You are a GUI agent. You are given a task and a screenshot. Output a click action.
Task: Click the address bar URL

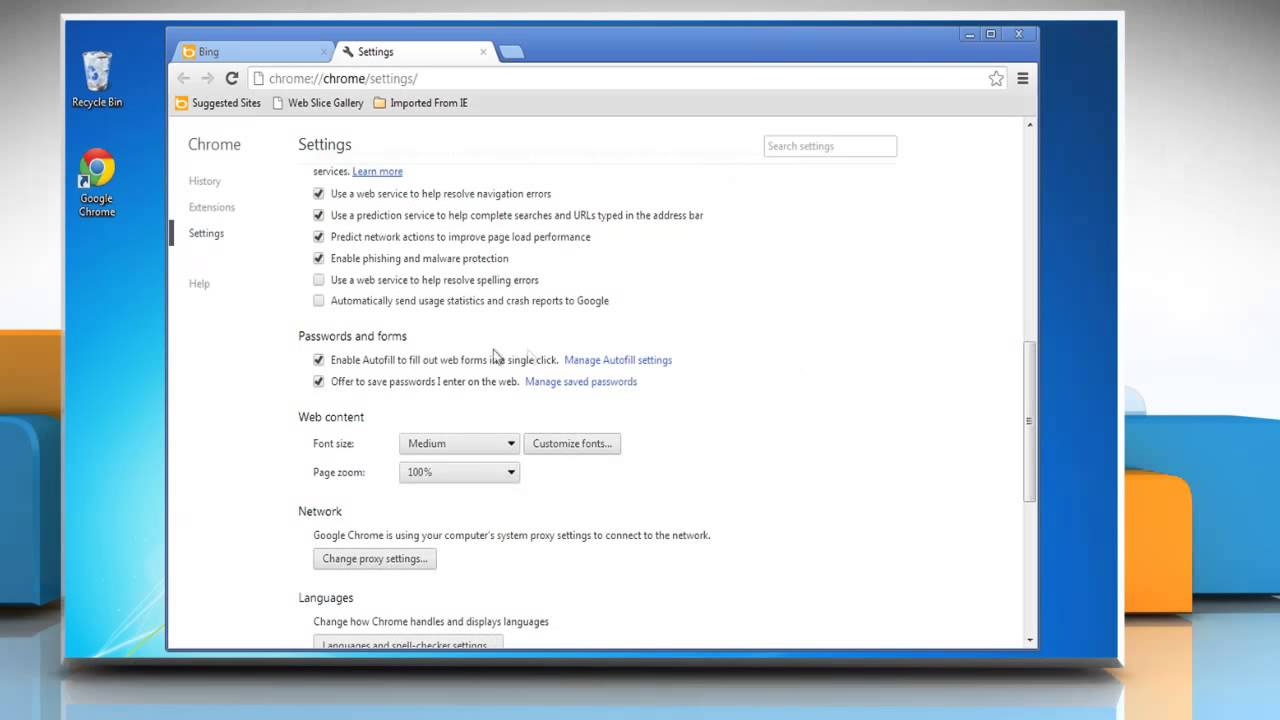click(x=343, y=78)
